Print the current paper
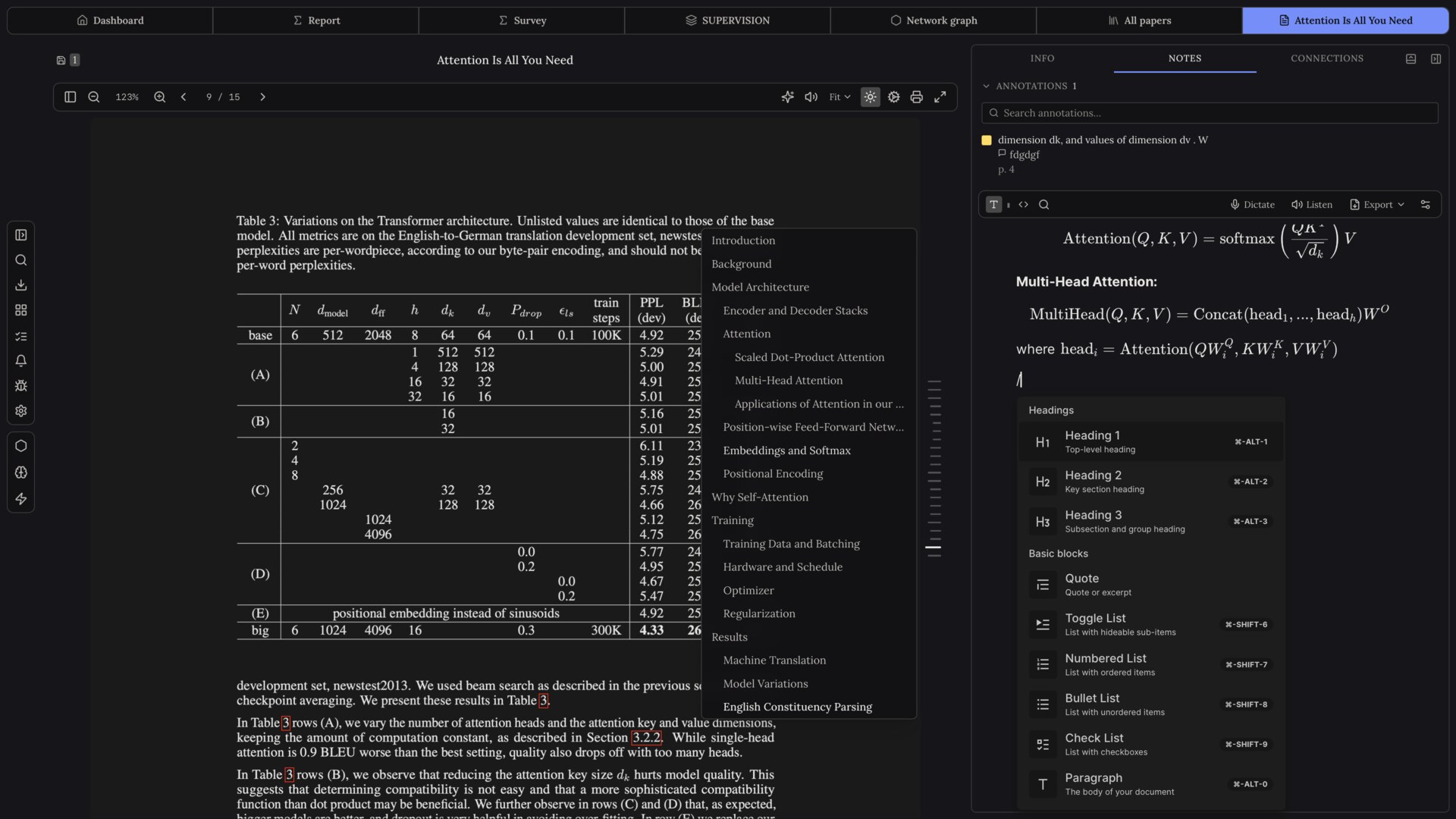1456x819 pixels. [x=917, y=97]
